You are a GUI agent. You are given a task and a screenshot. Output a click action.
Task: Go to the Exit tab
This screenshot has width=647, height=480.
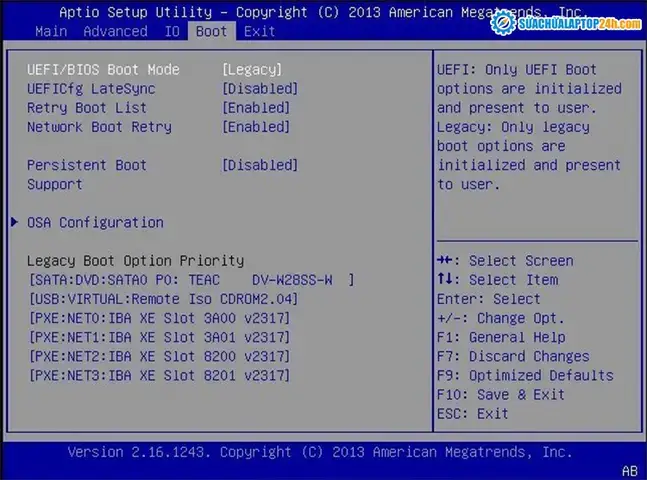[260, 31]
